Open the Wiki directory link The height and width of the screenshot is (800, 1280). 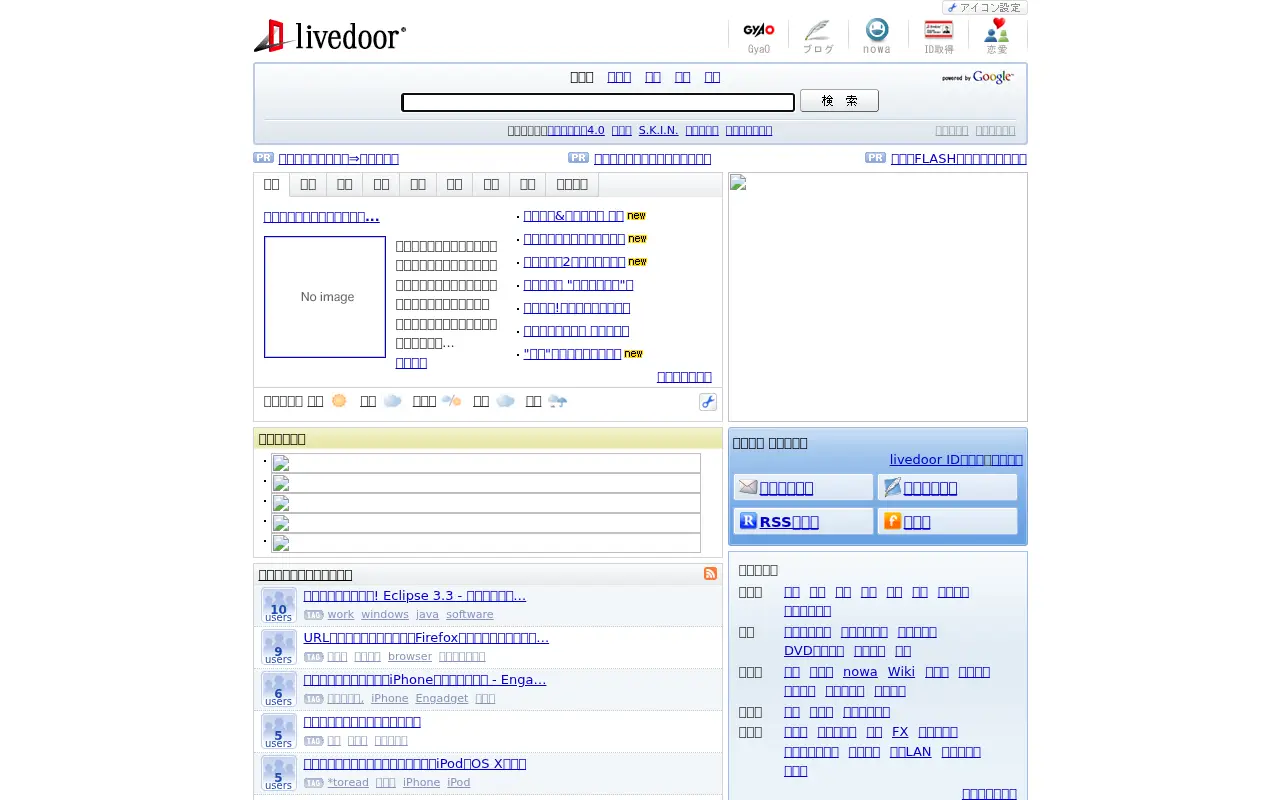[901, 672]
